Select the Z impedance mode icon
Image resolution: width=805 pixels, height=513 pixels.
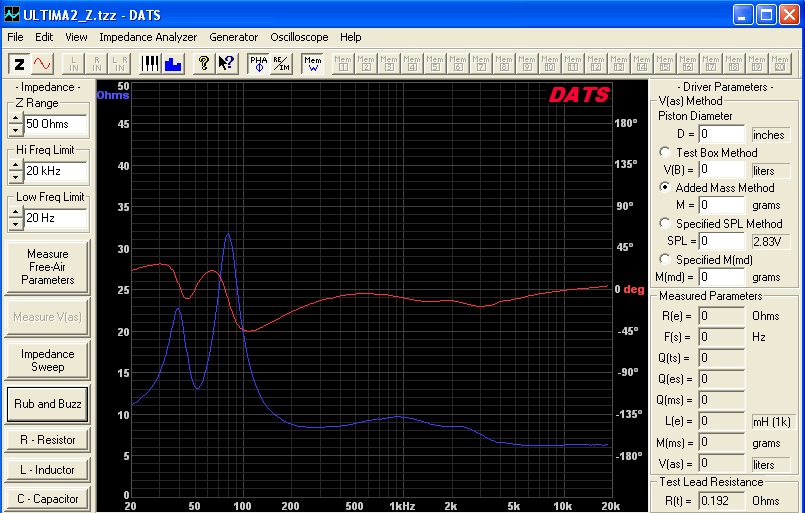click(19, 64)
